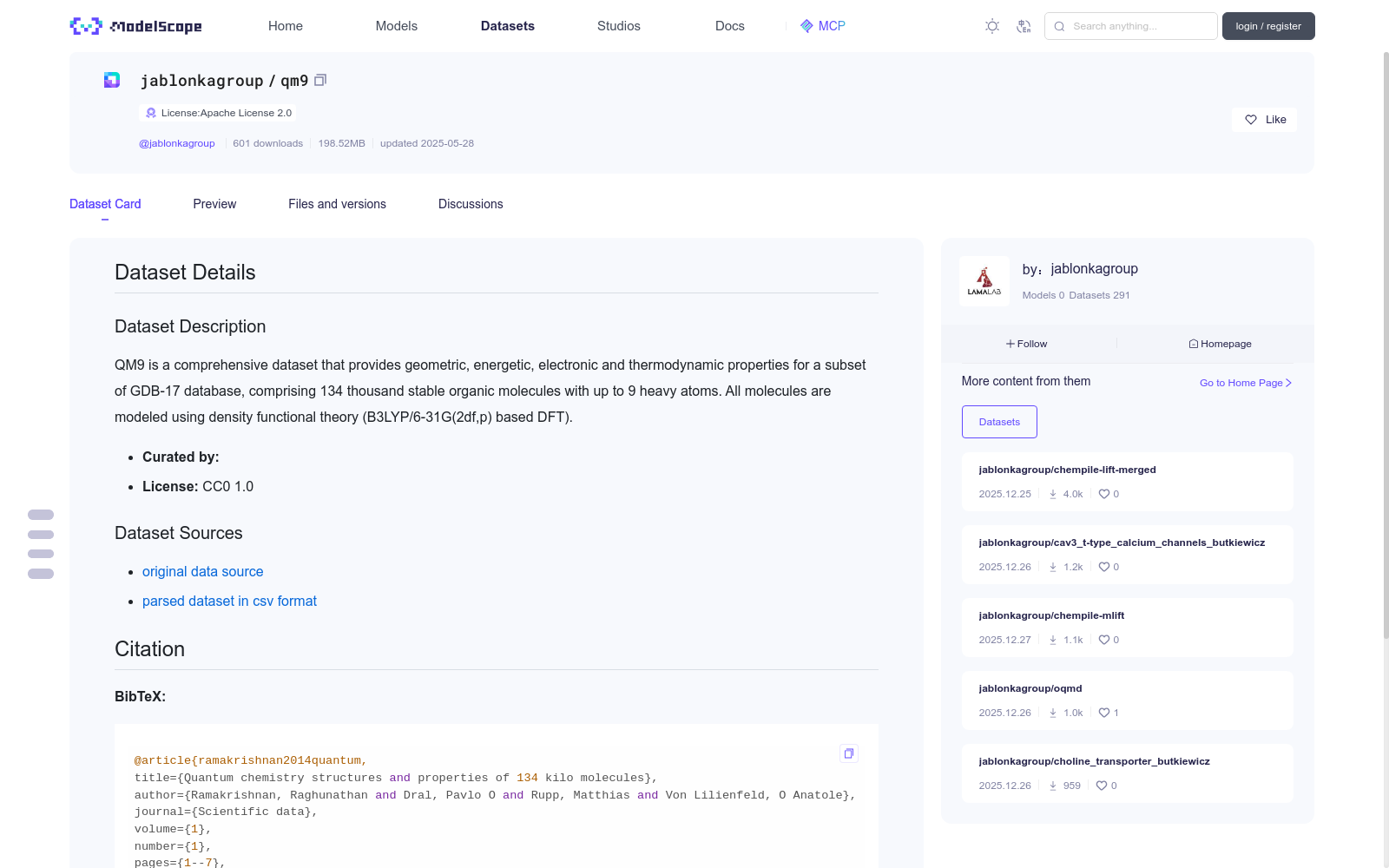Select the Dataset Card tab
The width and height of the screenshot is (1389, 868).
coord(105,204)
